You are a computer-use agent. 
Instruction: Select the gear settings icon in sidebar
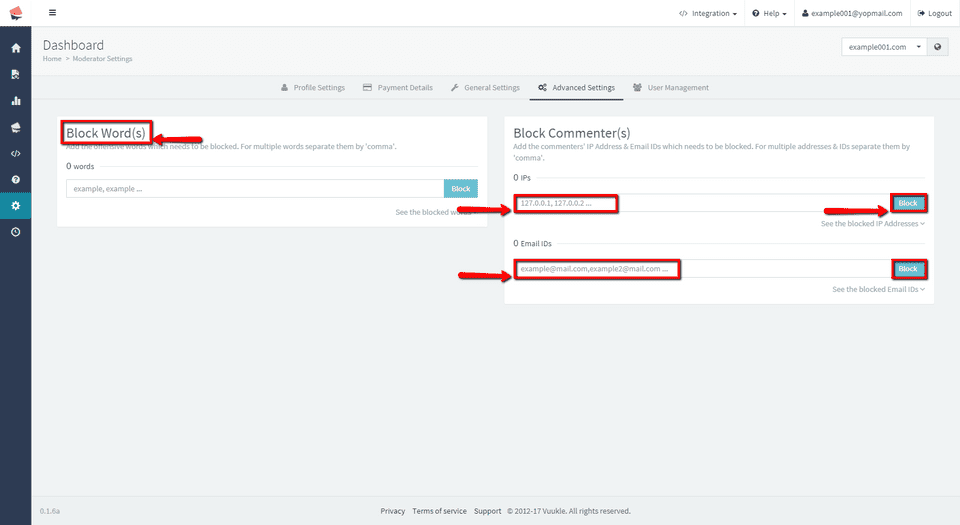(15, 205)
